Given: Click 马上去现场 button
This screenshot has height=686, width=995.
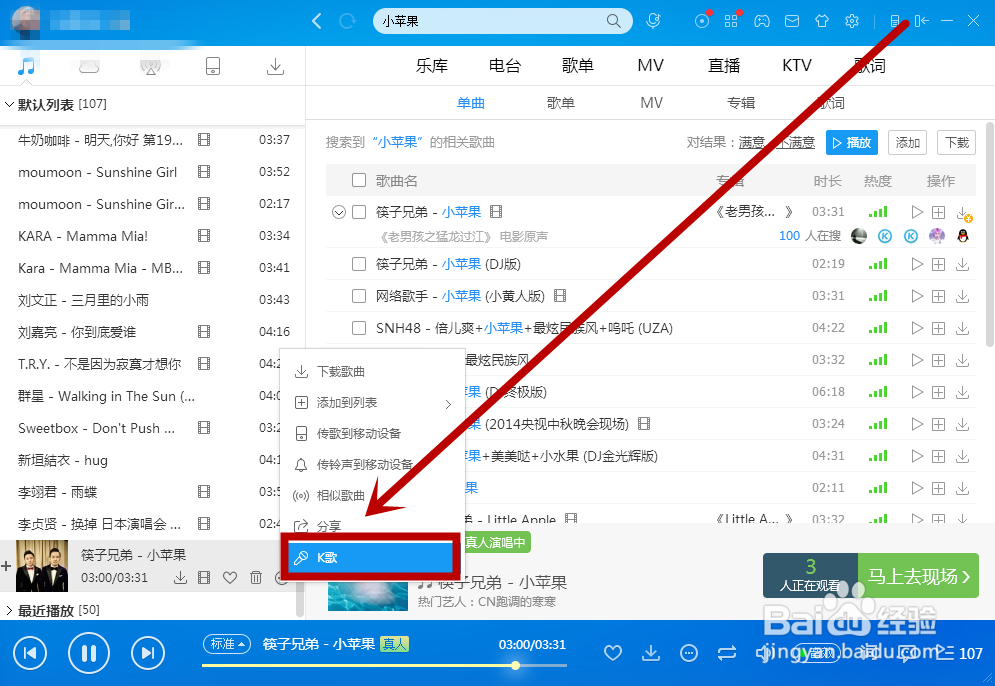Looking at the screenshot, I should (x=918, y=576).
